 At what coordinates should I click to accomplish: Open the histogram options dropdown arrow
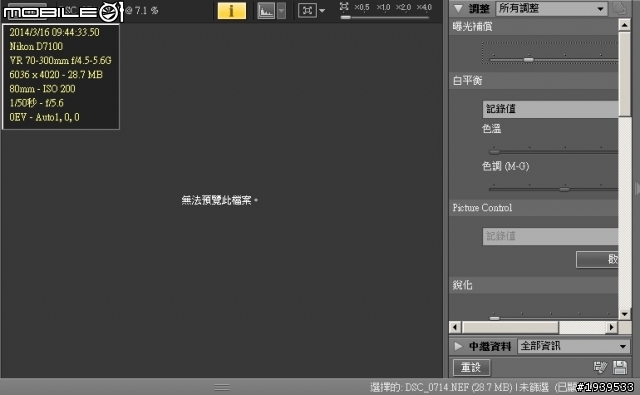[x=281, y=11]
